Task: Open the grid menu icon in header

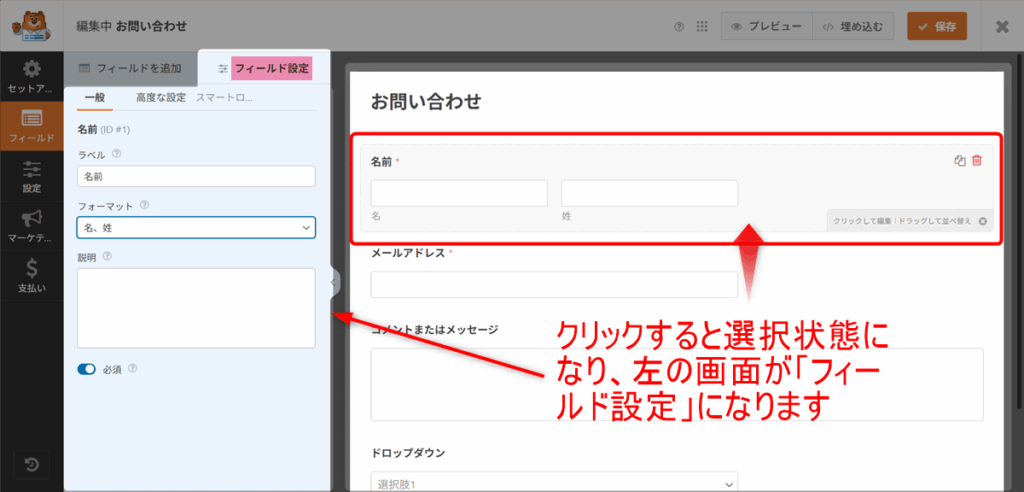Action: [702, 27]
